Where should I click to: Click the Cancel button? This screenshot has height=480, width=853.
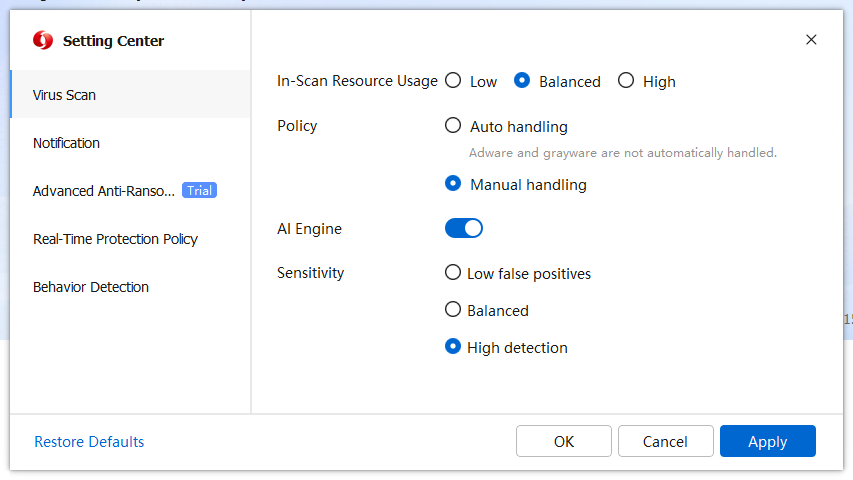tap(665, 441)
